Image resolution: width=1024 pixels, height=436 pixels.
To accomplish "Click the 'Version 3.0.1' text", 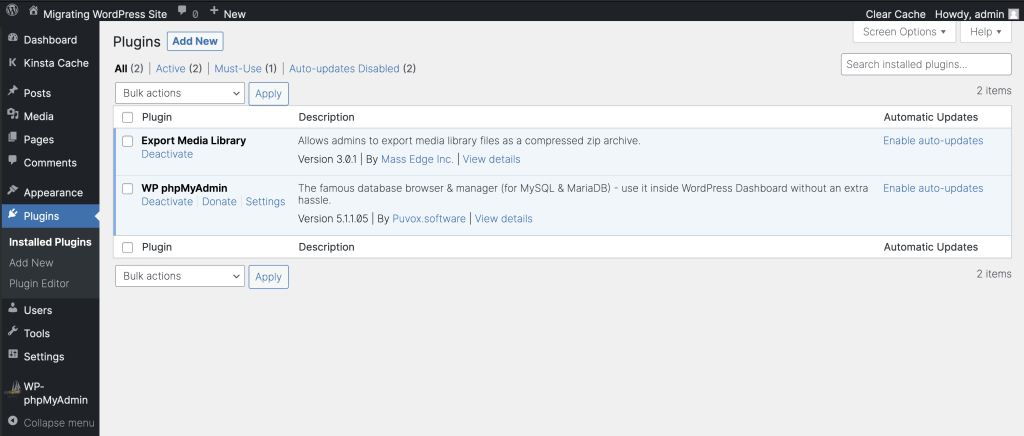I will (x=329, y=159).
